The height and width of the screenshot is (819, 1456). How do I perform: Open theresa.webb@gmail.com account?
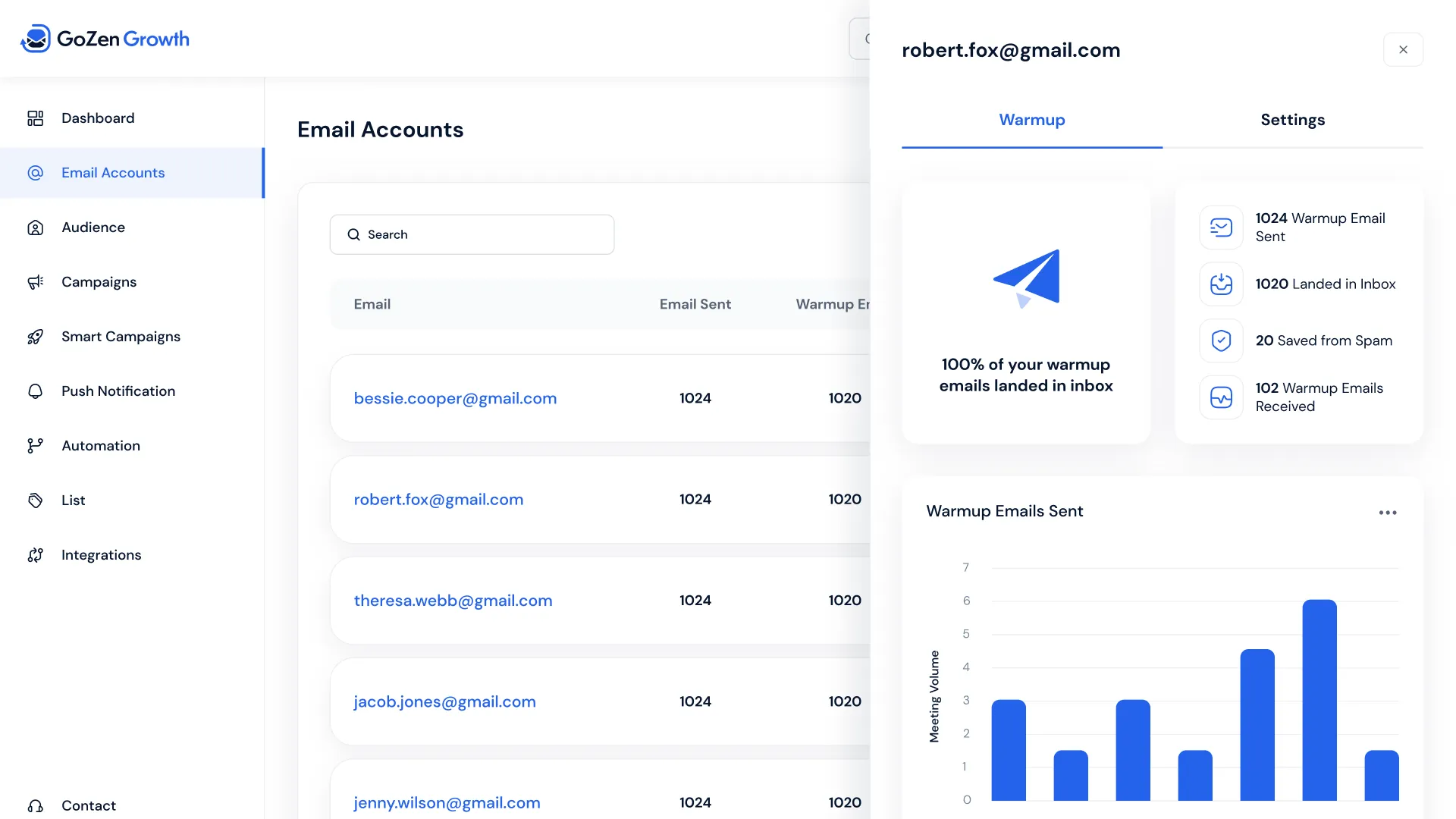453,601
